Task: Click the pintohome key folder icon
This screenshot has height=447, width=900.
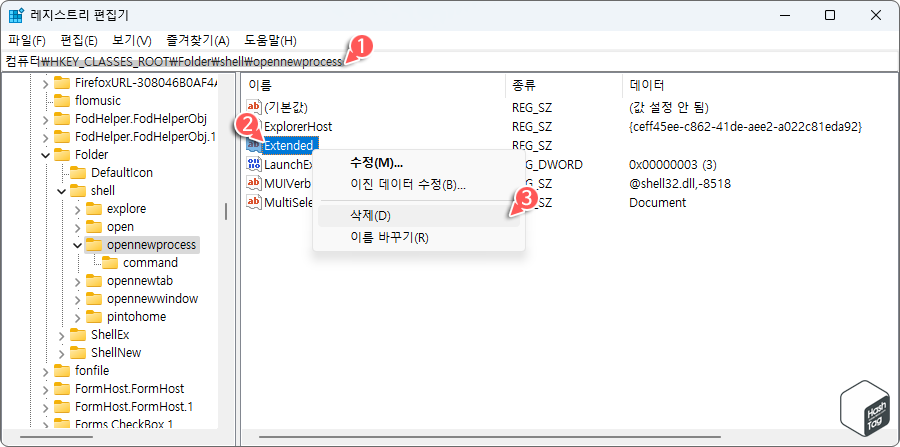Action: coord(94,316)
